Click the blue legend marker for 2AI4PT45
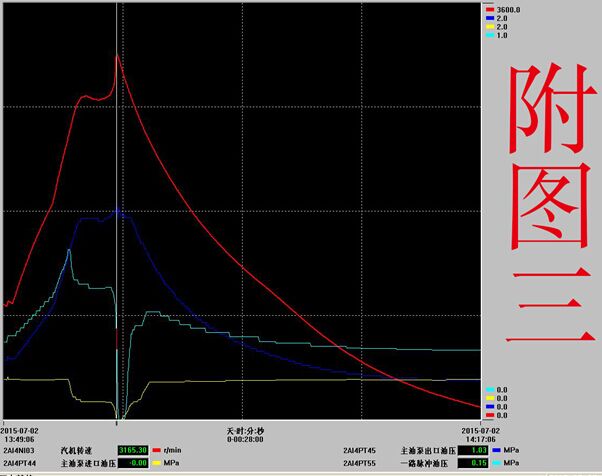602x476 pixels. pos(496,451)
